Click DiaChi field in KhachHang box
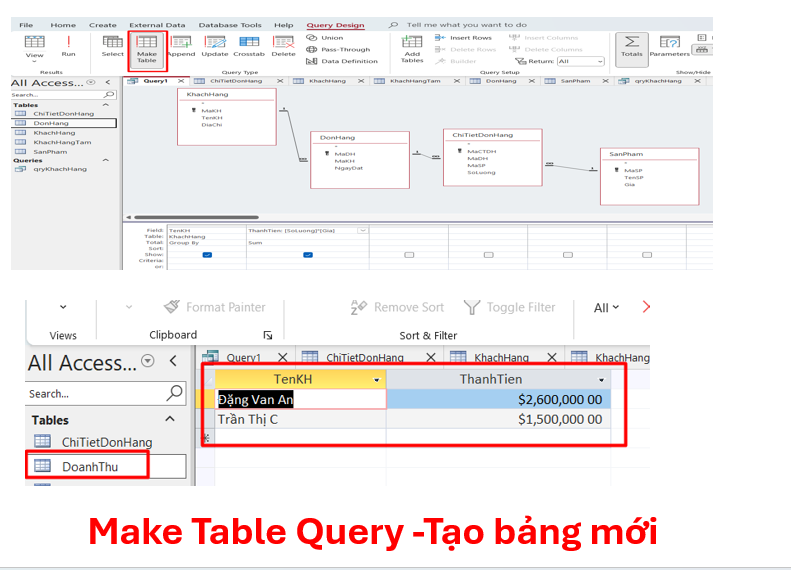Screen dimensions: 791x570 (x=211, y=125)
